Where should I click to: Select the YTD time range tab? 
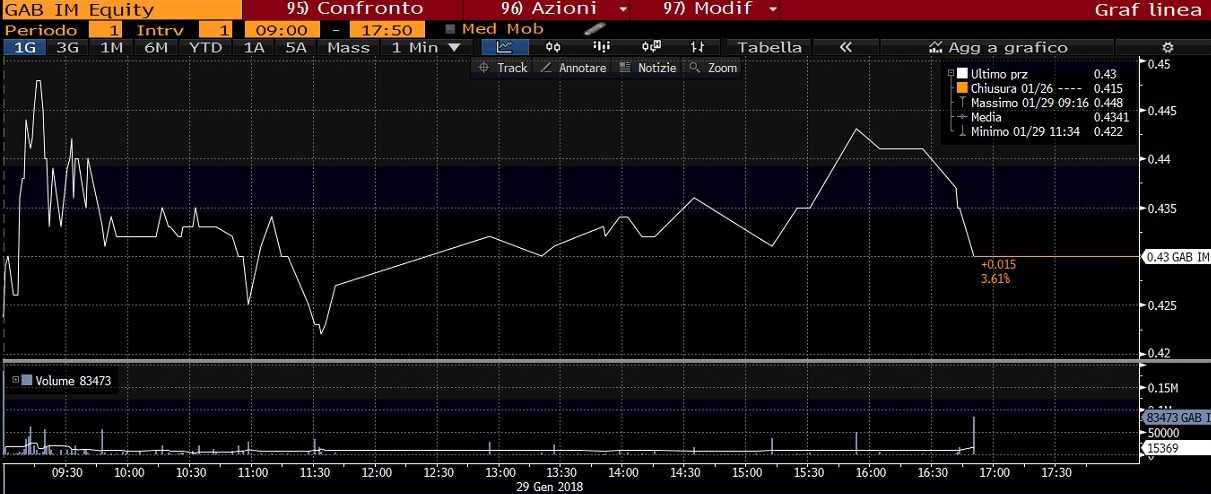coord(206,47)
